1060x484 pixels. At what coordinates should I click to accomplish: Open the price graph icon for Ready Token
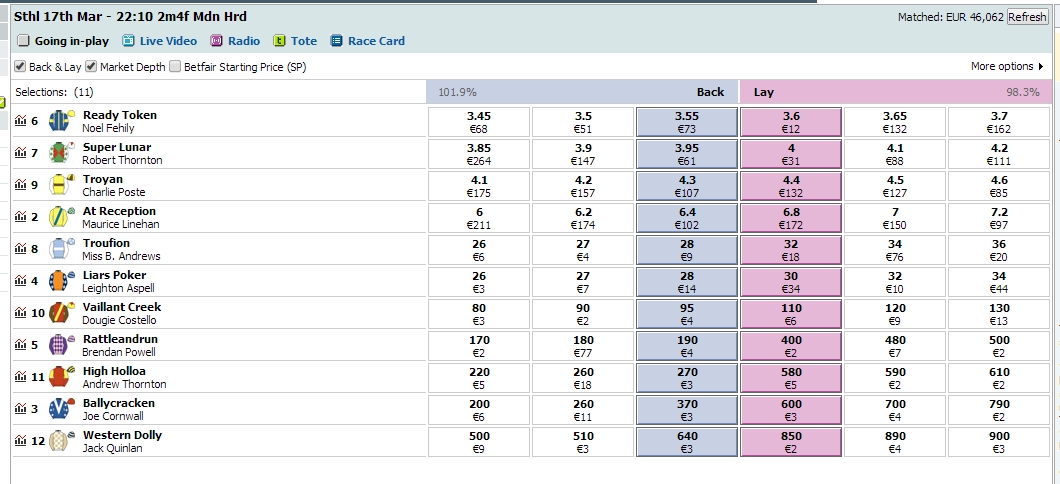click(21, 122)
